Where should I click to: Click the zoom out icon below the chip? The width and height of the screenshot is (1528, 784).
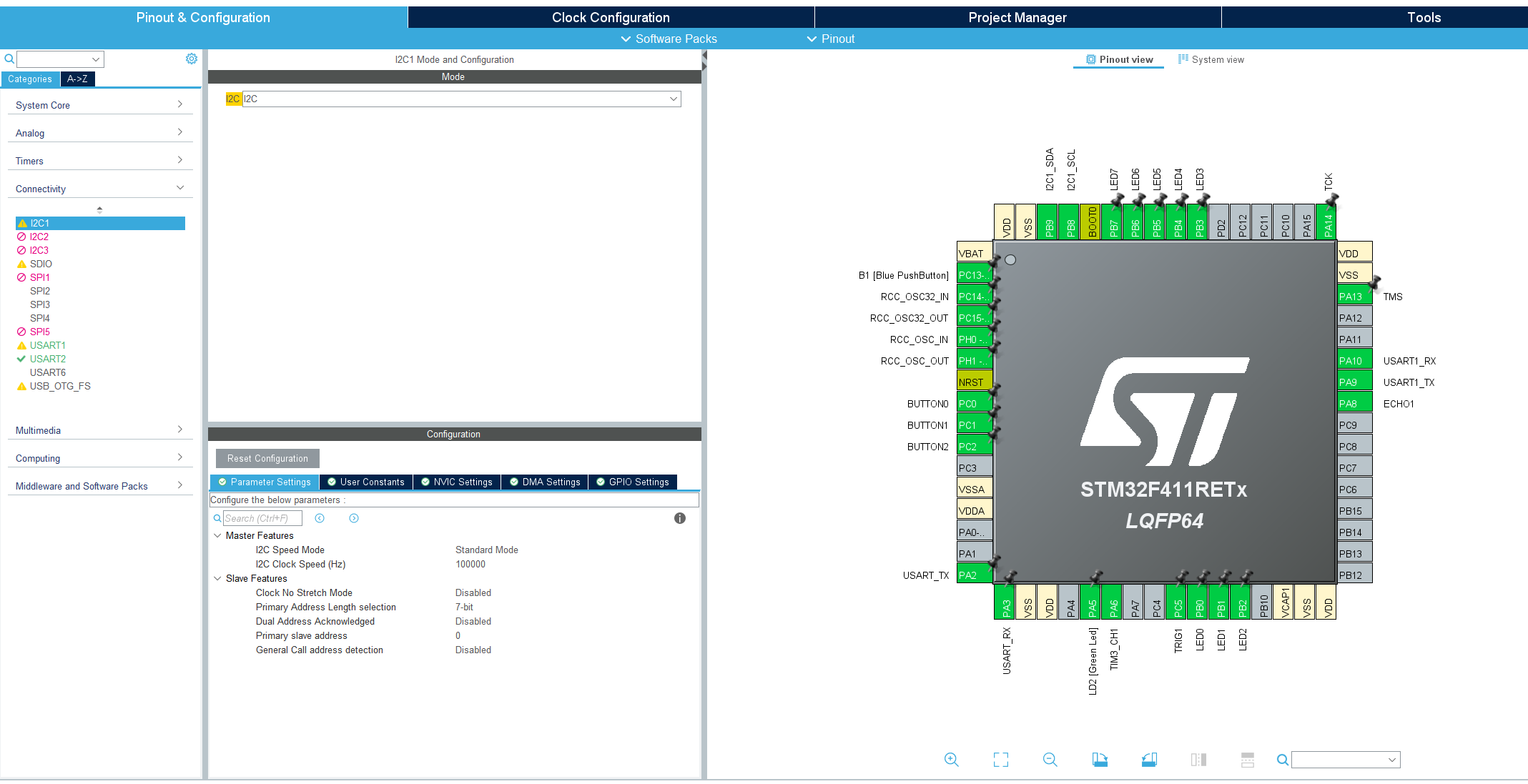pyautogui.click(x=1050, y=760)
